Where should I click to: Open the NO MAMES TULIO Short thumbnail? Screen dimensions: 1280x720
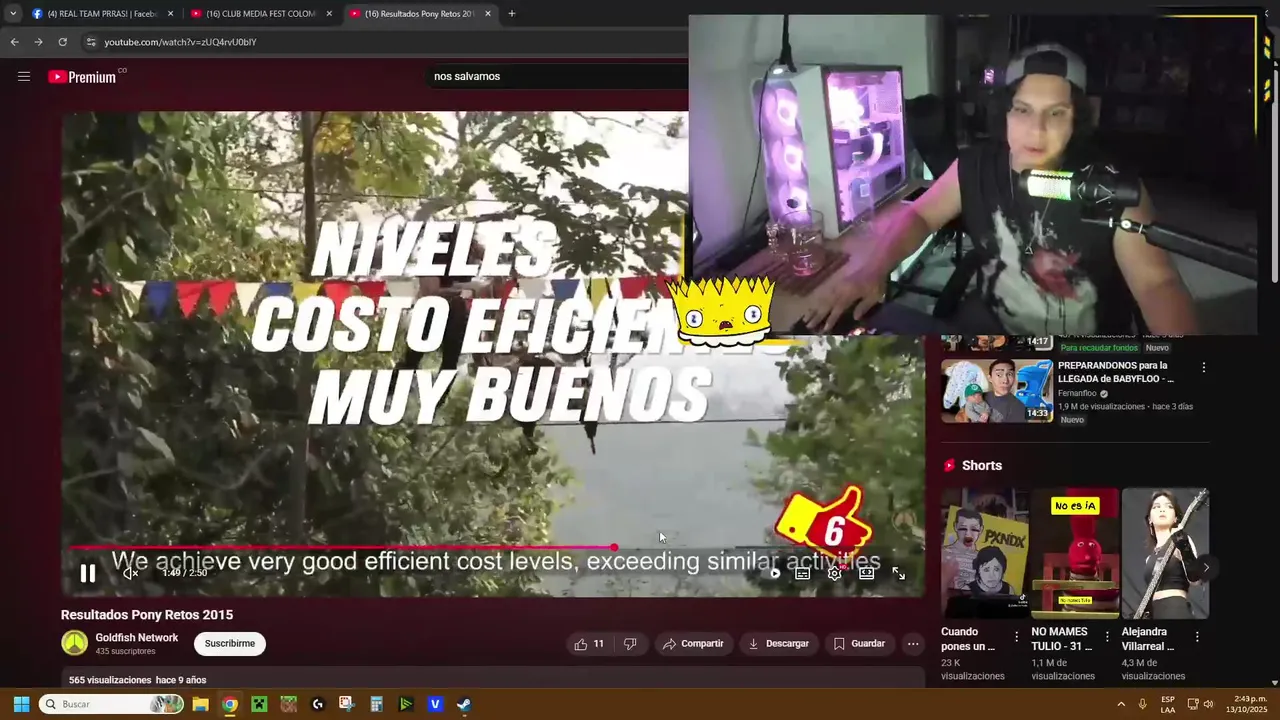[x=1075, y=554]
